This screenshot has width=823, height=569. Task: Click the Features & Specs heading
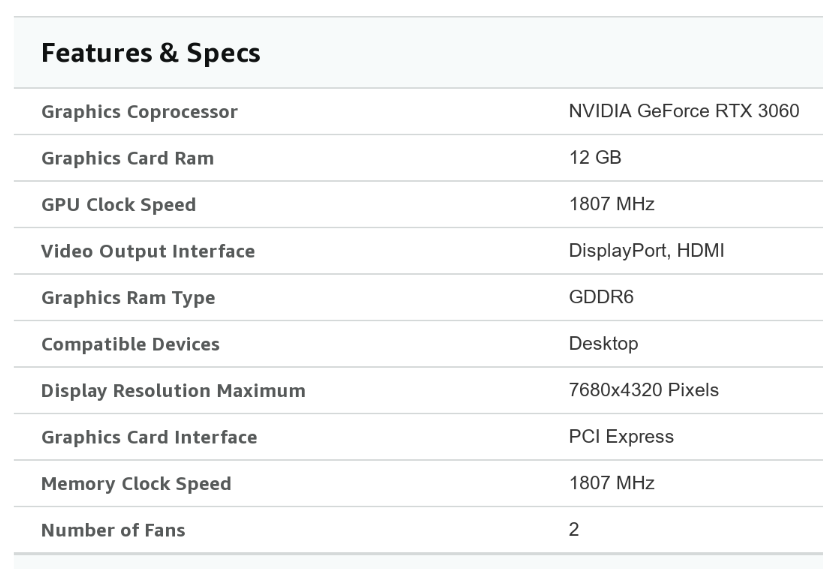coord(151,53)
